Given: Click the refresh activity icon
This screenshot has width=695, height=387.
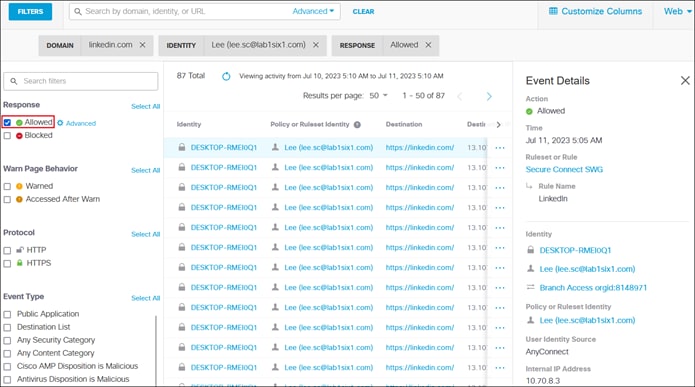Looking at the screenshot, I should pyautogui.click(x=226, y=76).
